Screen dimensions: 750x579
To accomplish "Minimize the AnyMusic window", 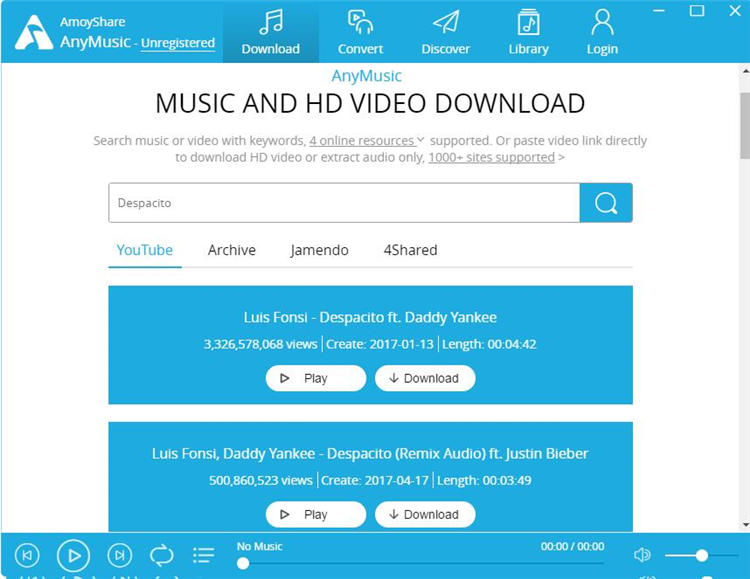I will [660, 11].
